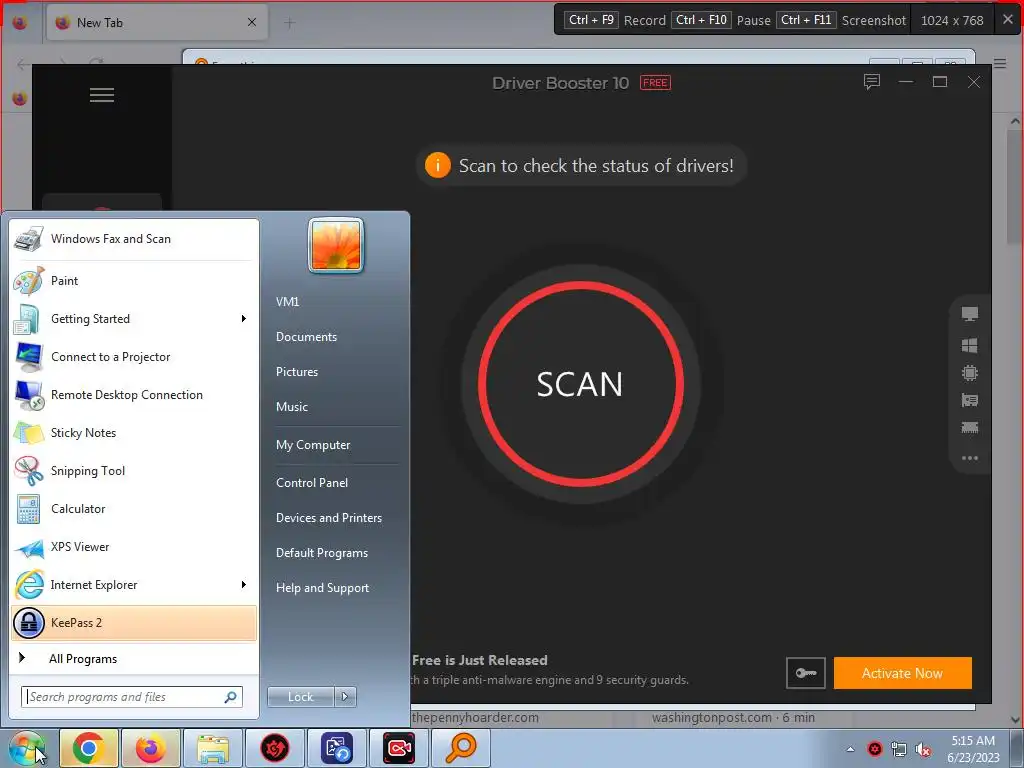Expand the Getting Started submenu arrow

click(x=244, y=319)
